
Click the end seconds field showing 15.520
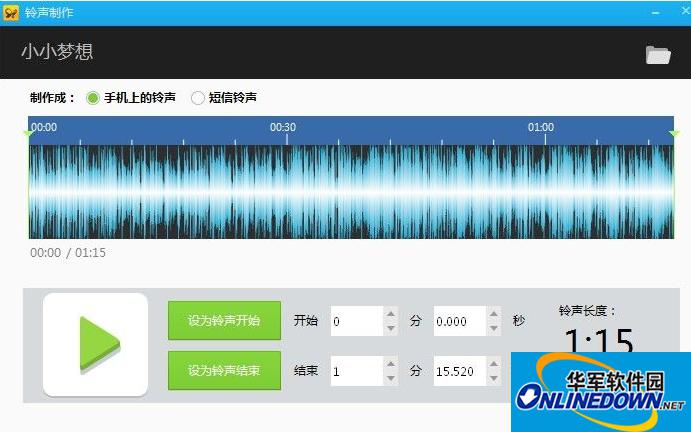click(x=460, y=371)
